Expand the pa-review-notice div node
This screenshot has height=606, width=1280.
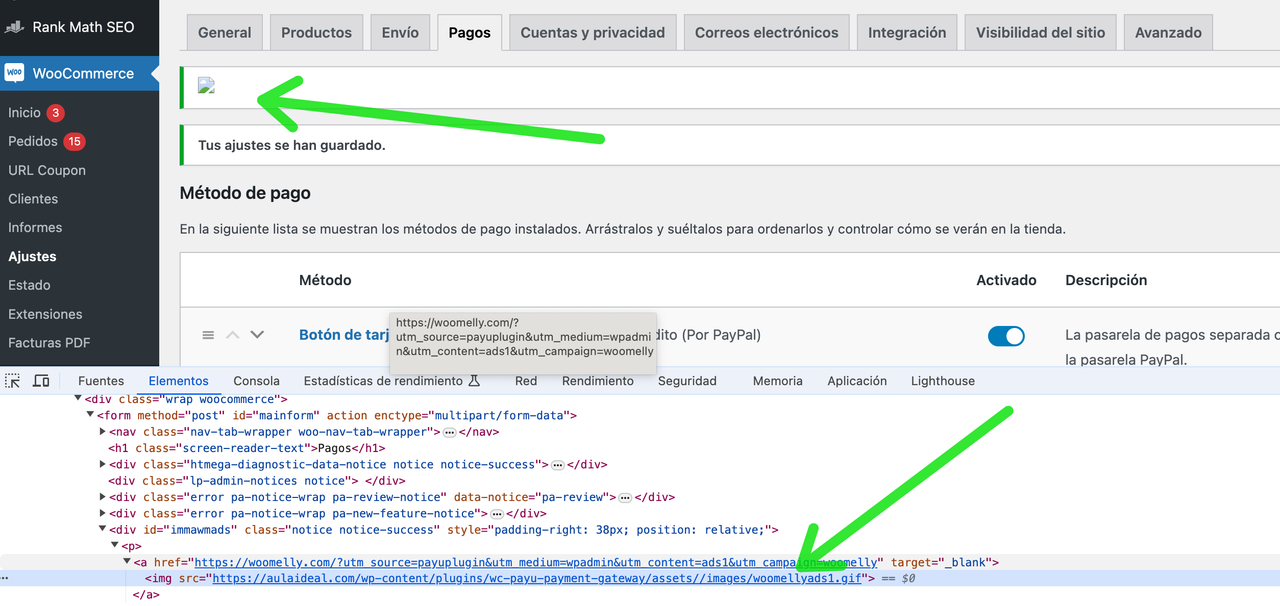pyautogui.click(x=104, y=497)
